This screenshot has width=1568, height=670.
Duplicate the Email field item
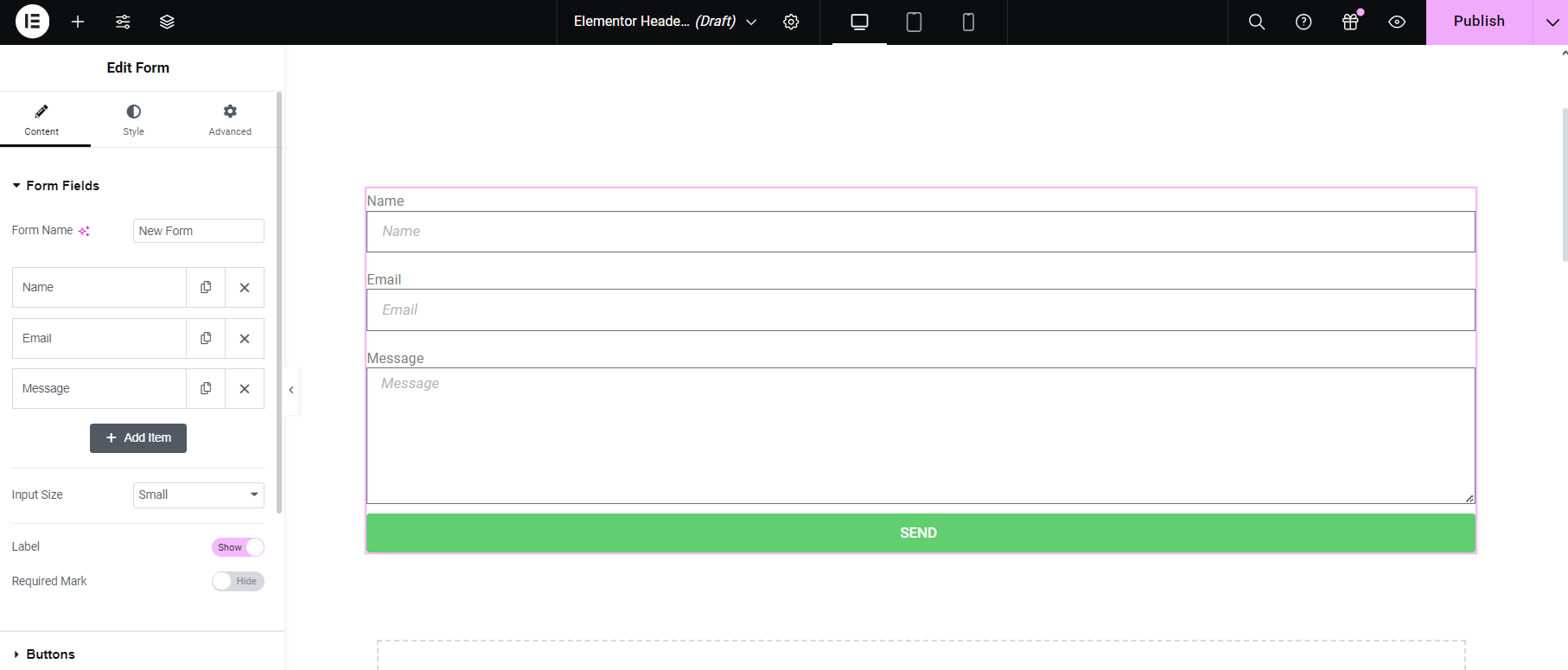point(206,338)
